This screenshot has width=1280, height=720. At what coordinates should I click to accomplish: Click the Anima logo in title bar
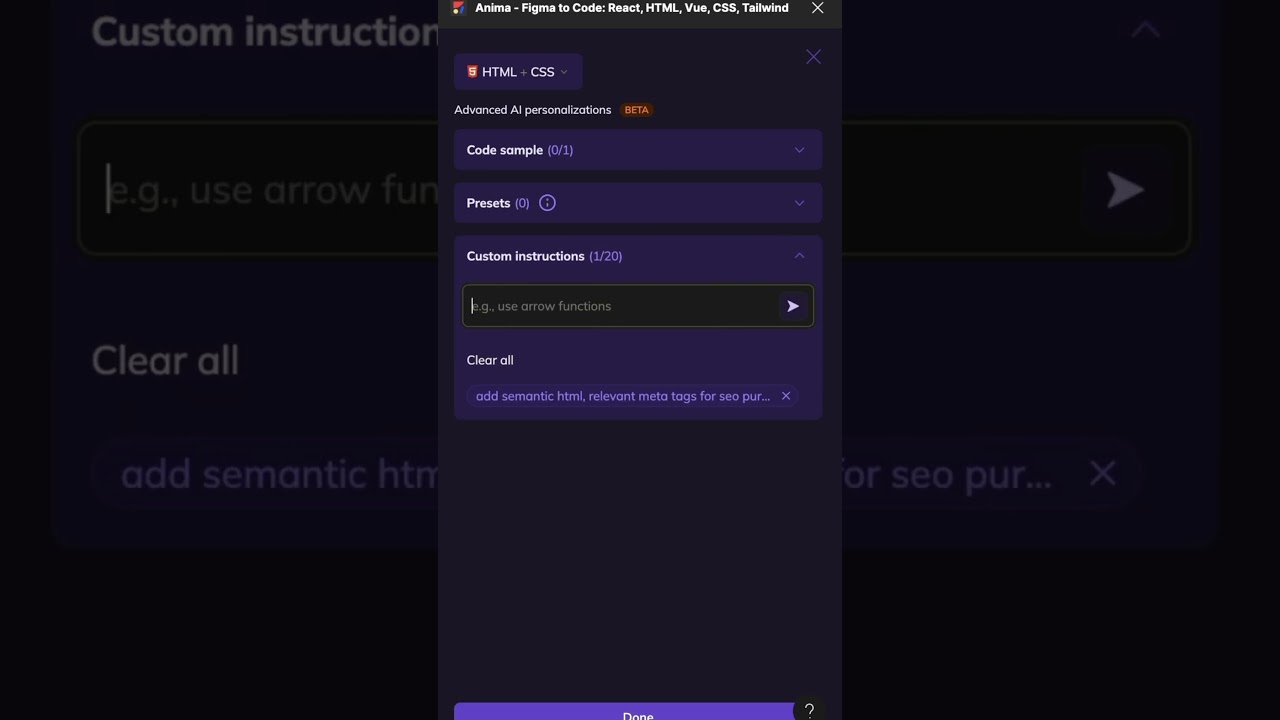[459, 8]
